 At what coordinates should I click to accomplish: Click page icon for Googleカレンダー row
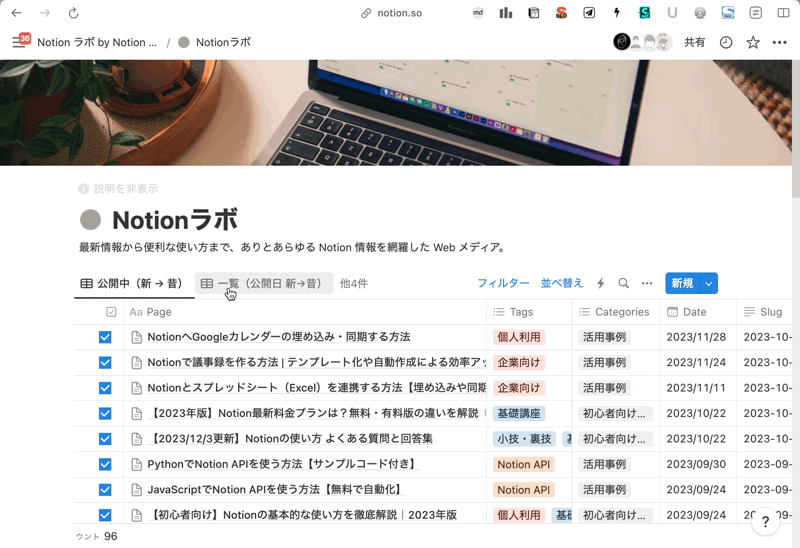(x=136, y=337)
